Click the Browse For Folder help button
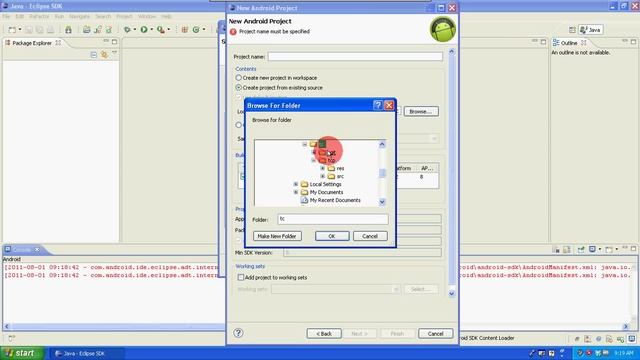The height and width of the screenshot is (360, 640). point(378,105)
